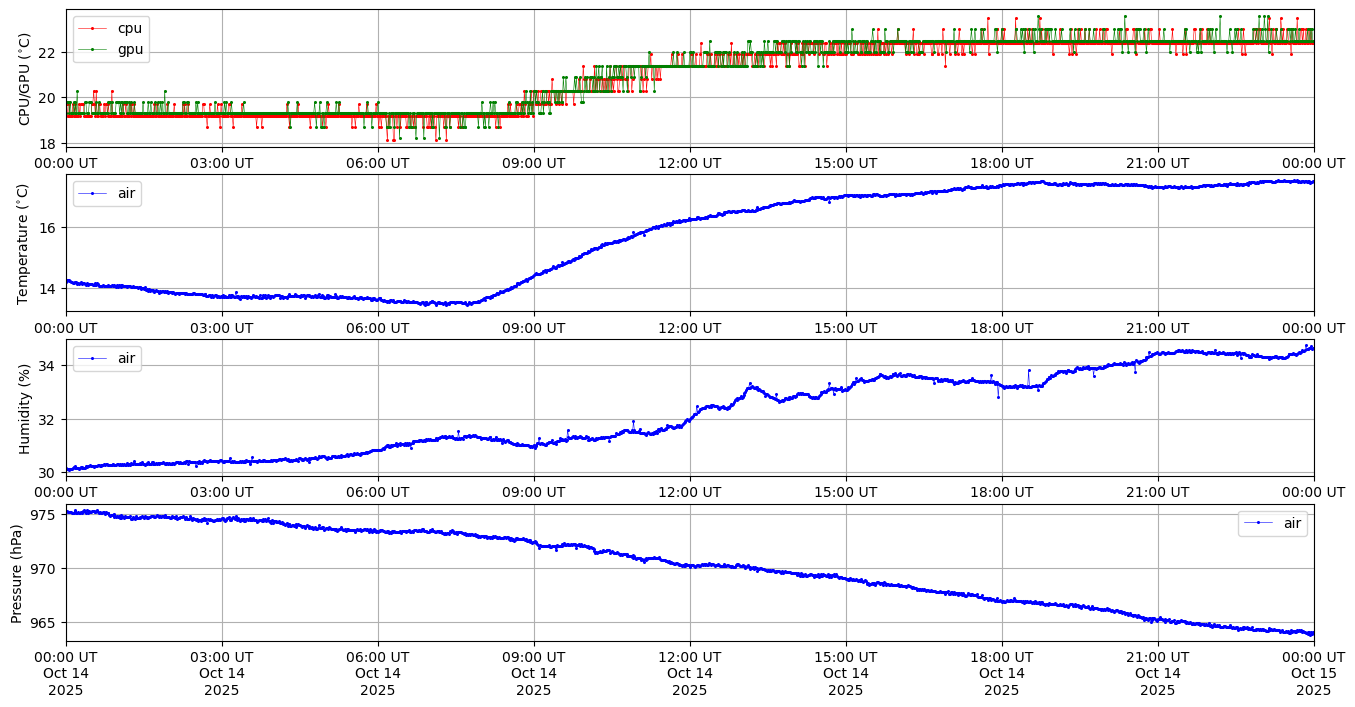
Task: Click the red cpu legend line marker
Action: (x=92, y=28)
